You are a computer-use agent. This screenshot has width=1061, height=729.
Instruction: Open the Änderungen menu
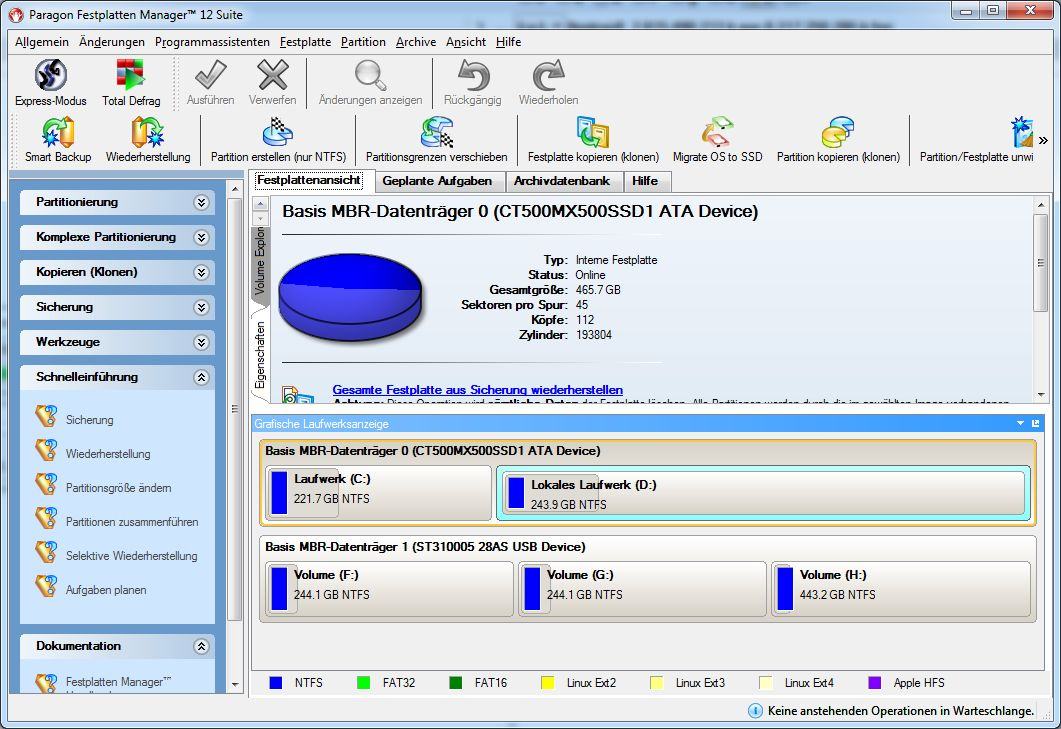pyautogui.click(x=112, y=42)
